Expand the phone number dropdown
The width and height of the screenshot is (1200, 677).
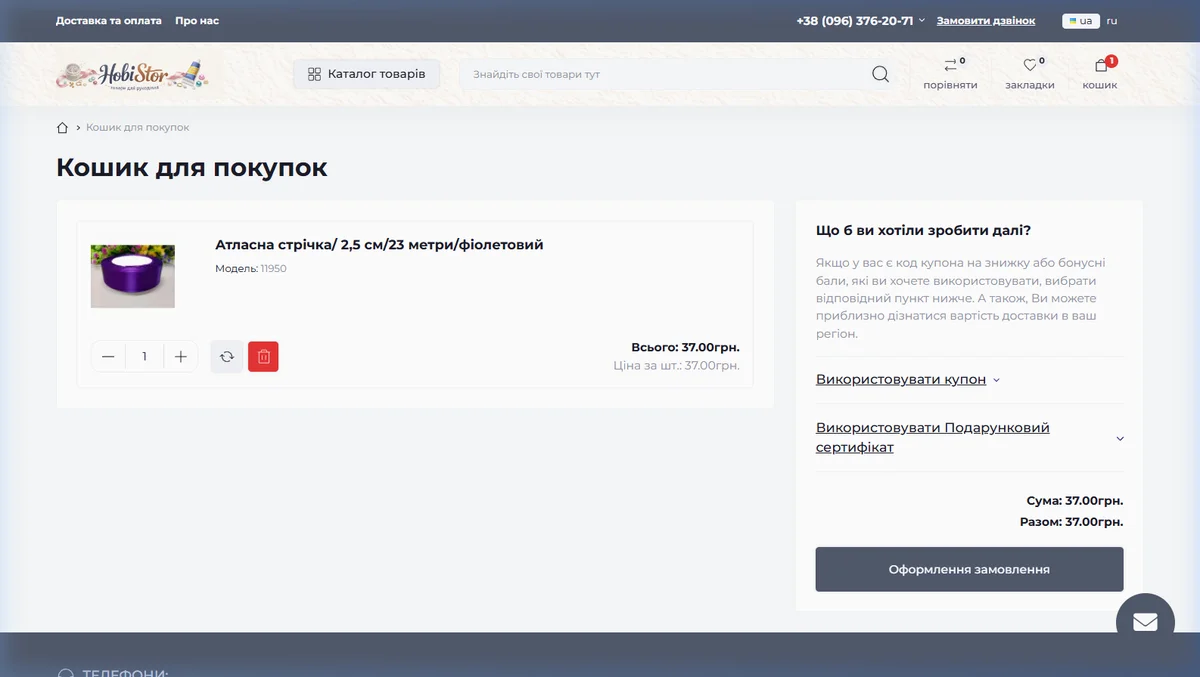[x=861, y=21]
